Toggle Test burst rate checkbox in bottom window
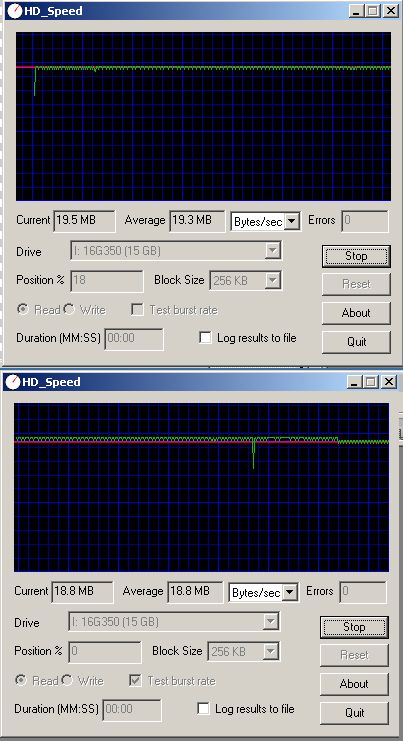403x741 pixels. coord(136,681)
